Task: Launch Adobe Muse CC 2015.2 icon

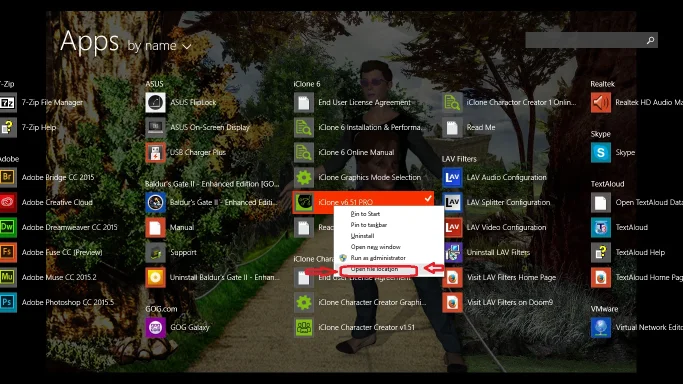Action: 8,277
